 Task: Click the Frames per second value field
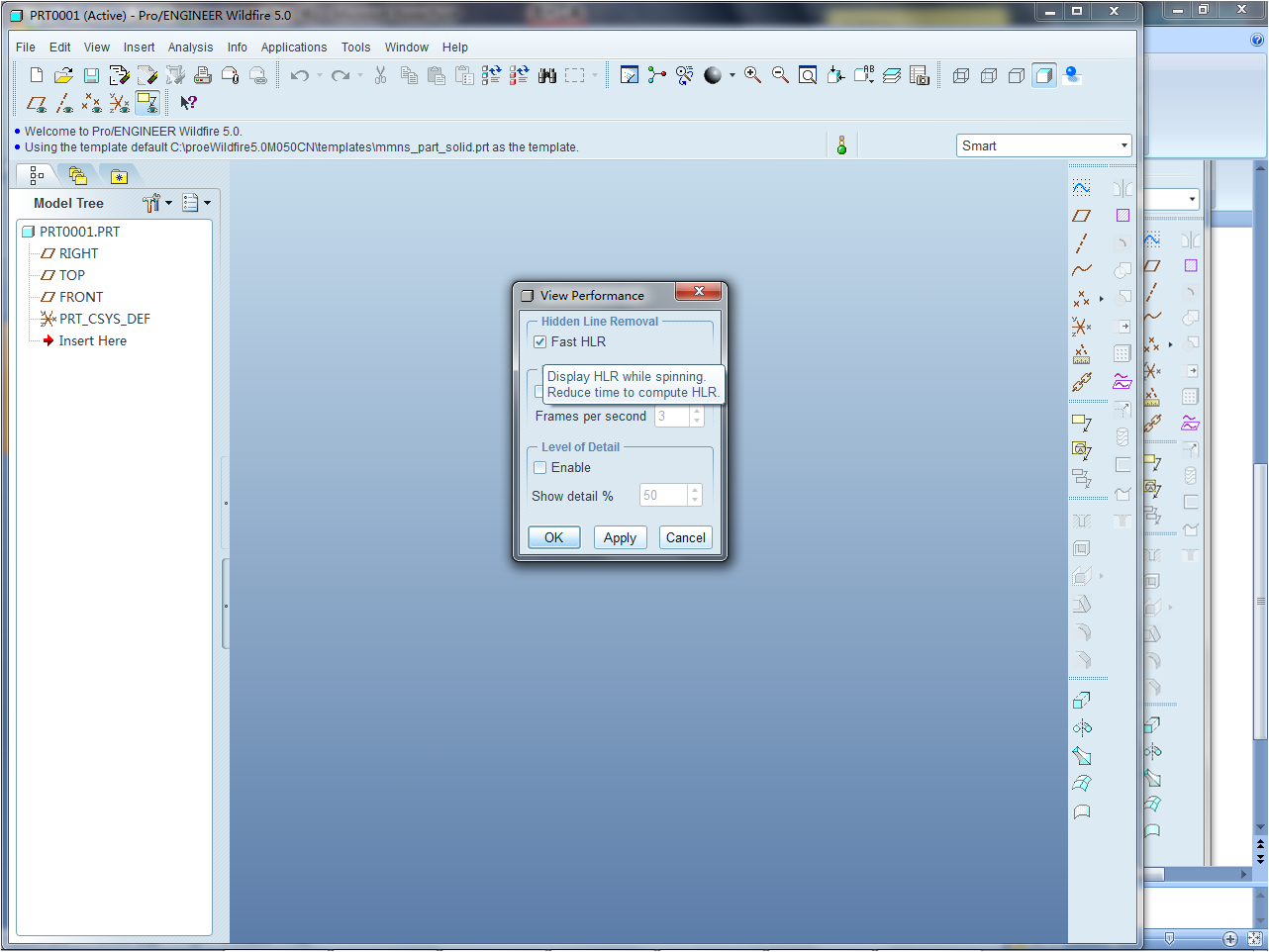point(672,417)
